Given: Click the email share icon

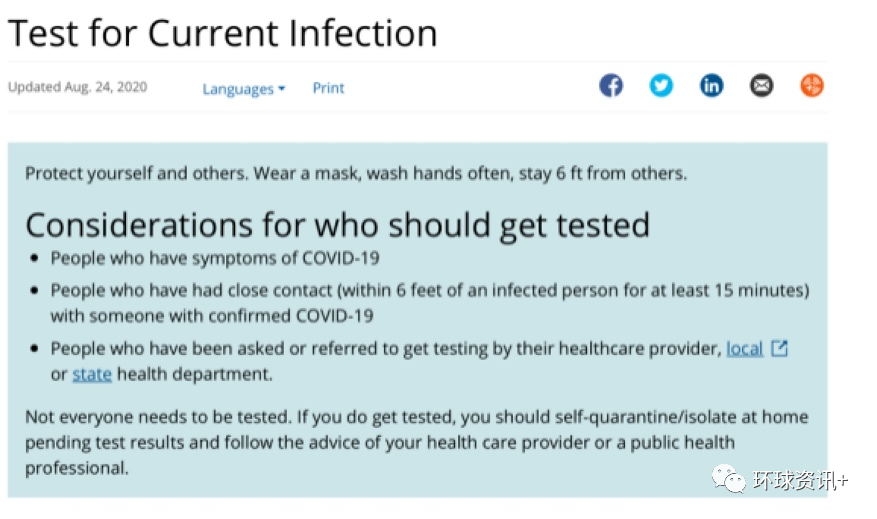Looking at the screenshot, I should [762, 86].
